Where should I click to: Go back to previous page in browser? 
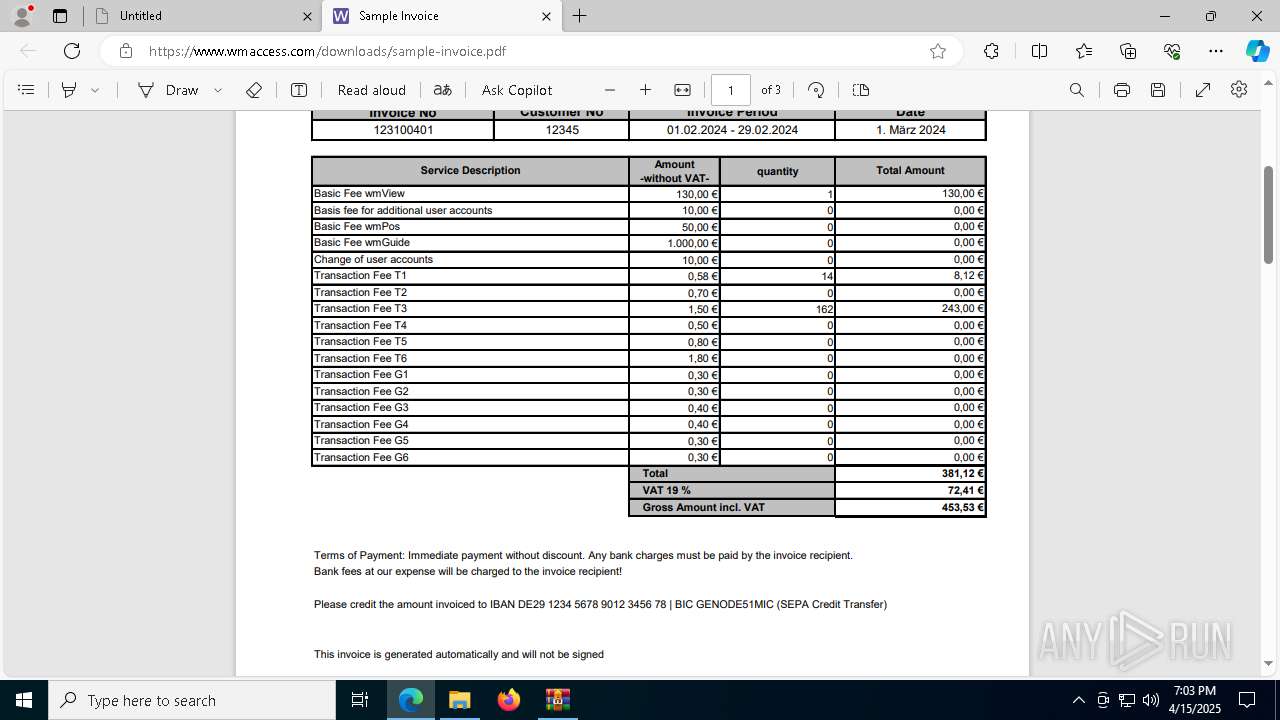click(x=28, y=51)
